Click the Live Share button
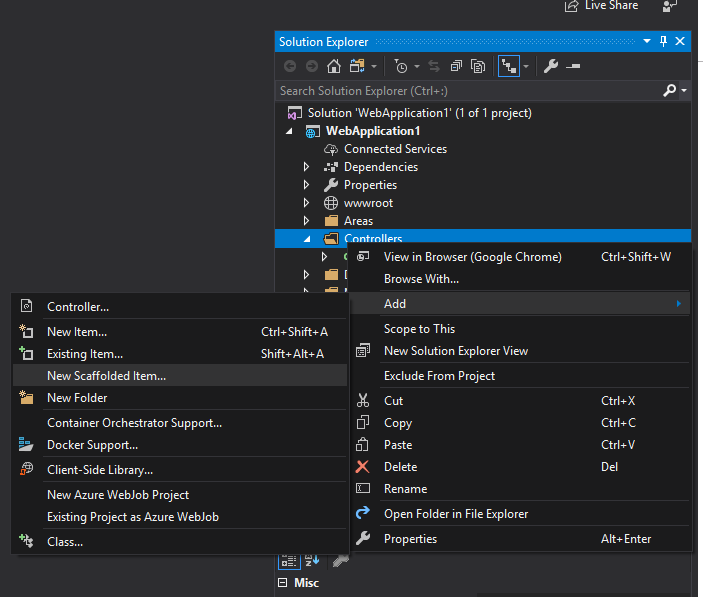Image resolution: width=703 pixels, height=597 pixels. (601, 6)
